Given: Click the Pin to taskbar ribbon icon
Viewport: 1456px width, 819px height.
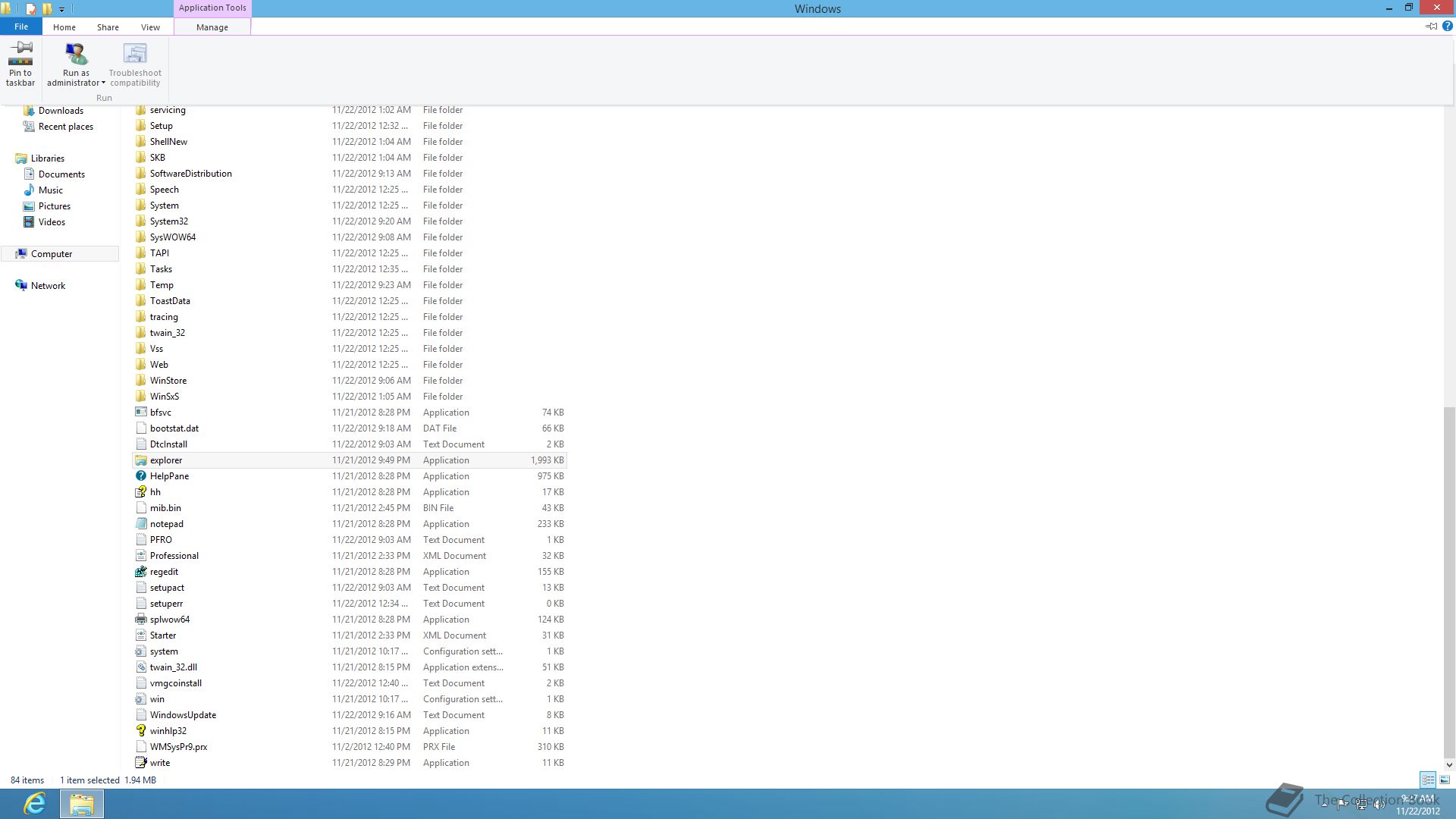Looking at the screenshot, I should (x=20, y=53).
